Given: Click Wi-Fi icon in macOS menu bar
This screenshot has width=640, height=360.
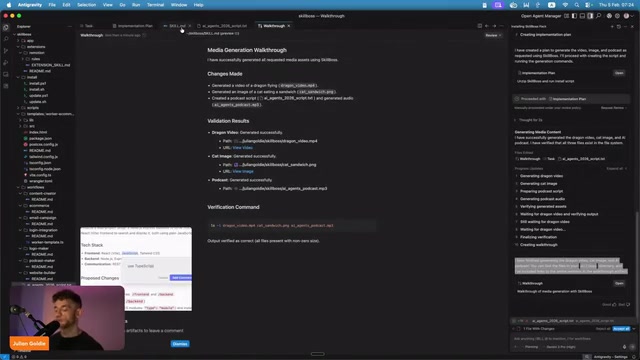Looking at the screenshot, I should [565, 5].
